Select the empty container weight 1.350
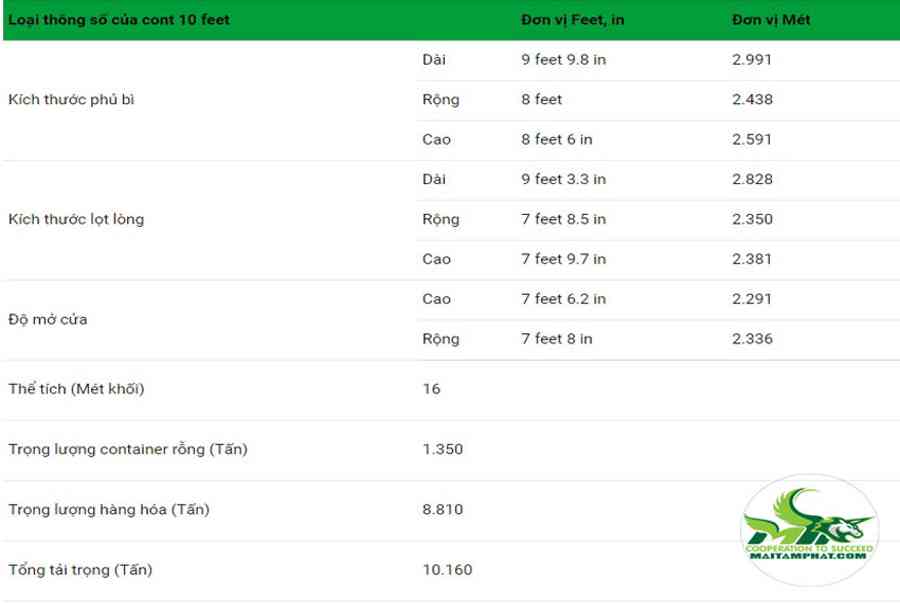 [x=443, y=449]
